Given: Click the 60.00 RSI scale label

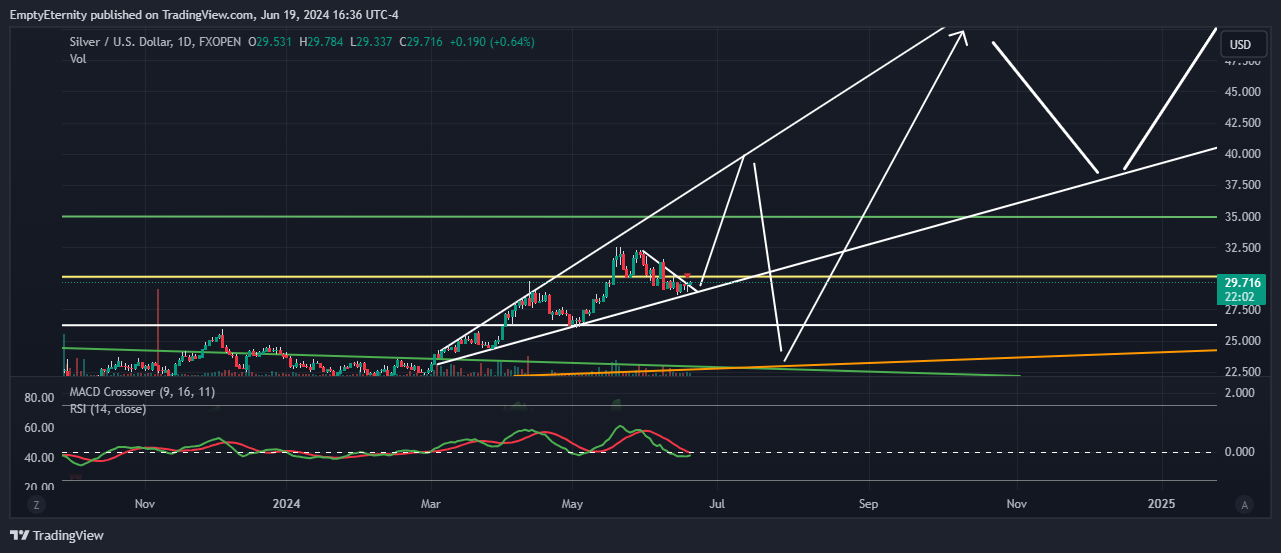Looking at the screenshot, I should click(39, 428).
